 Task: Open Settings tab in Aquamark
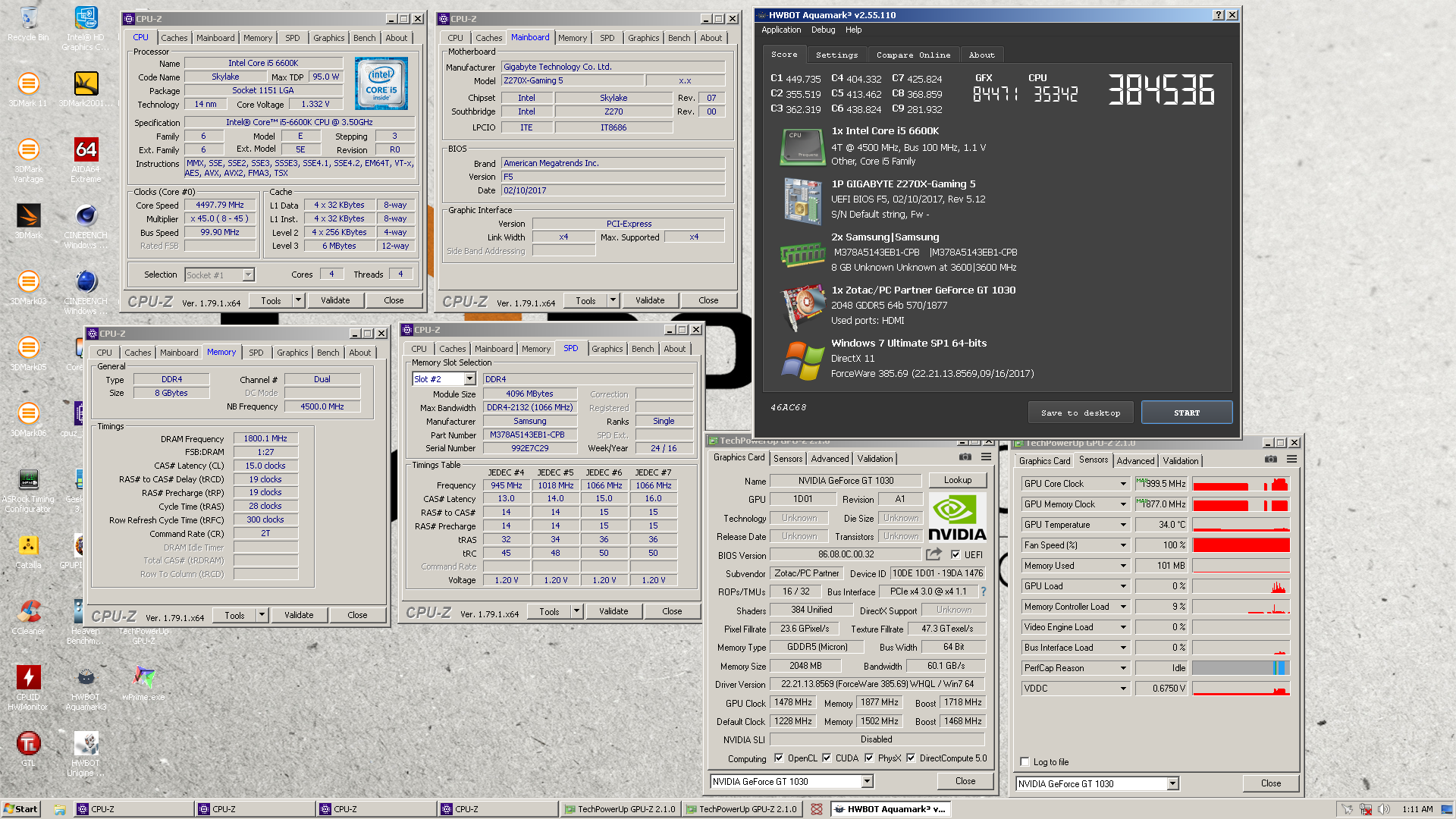(836, 55)
